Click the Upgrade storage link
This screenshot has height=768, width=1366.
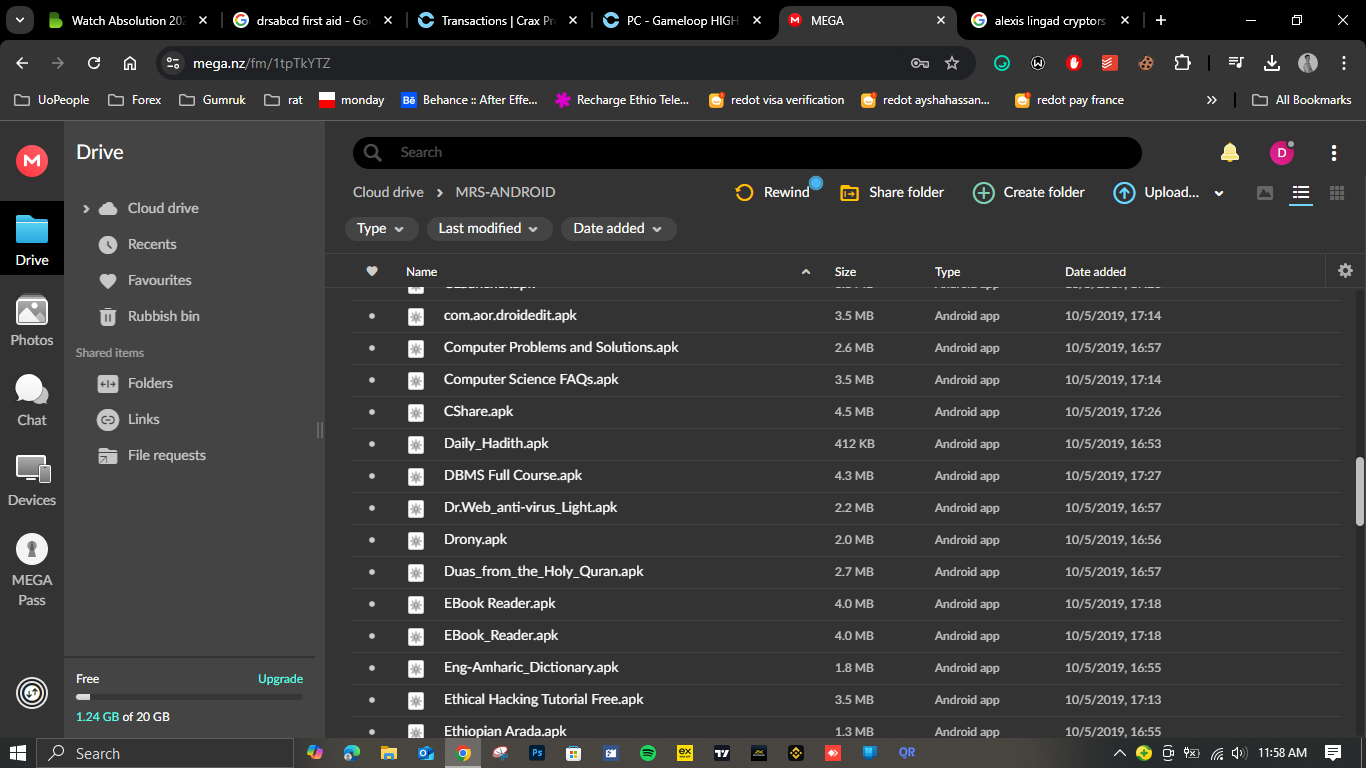(280, 679)
